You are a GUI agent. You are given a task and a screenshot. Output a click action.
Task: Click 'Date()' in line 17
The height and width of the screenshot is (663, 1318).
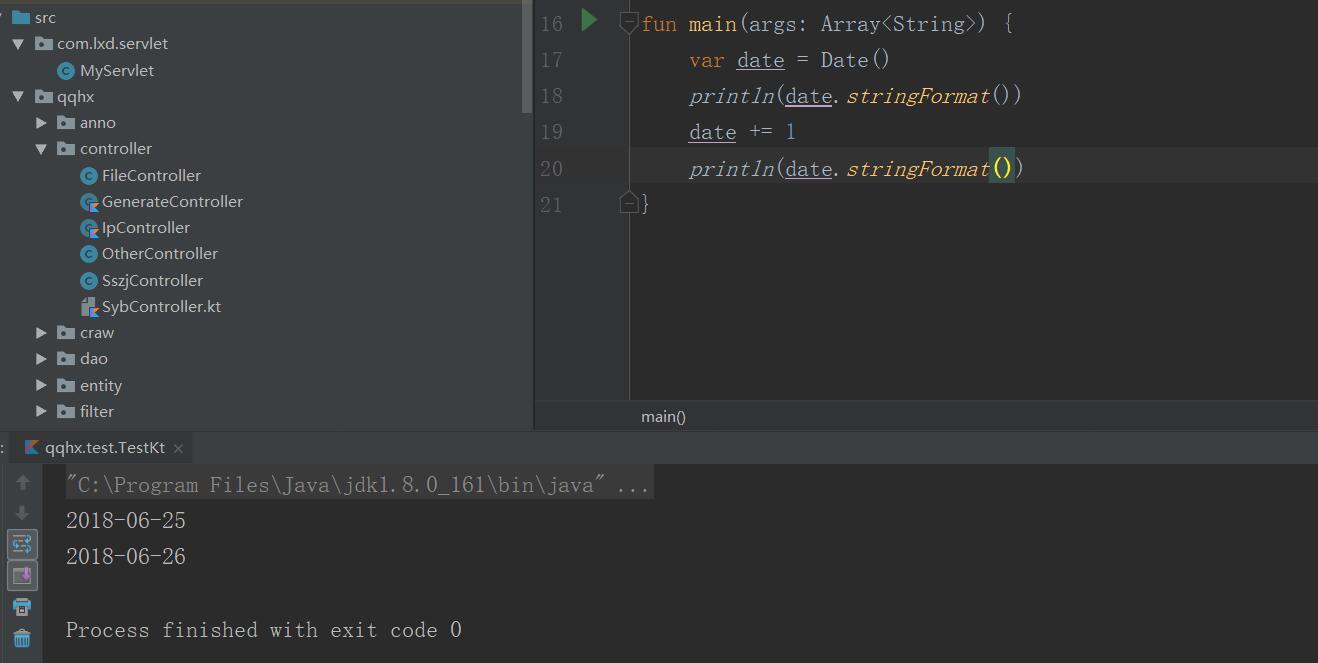(855, 60)
